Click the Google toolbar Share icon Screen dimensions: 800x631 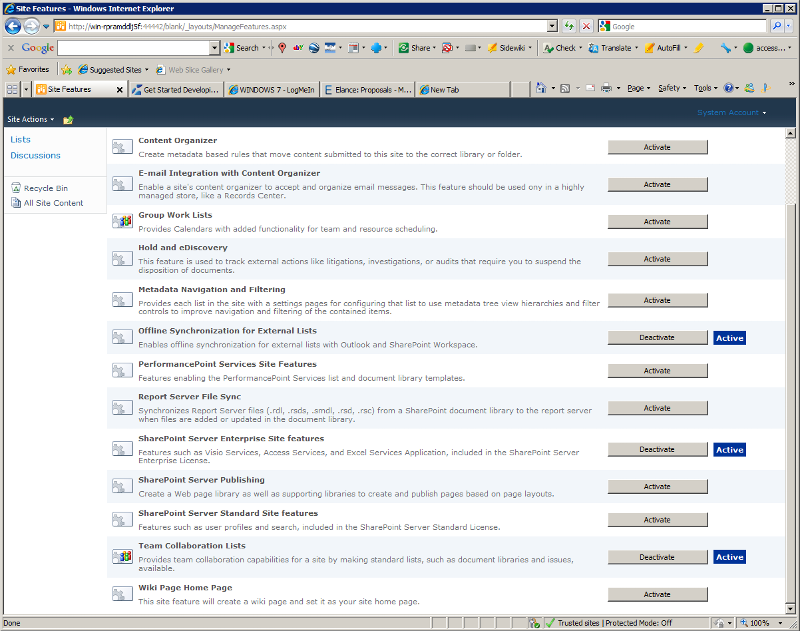pos(404,48)
